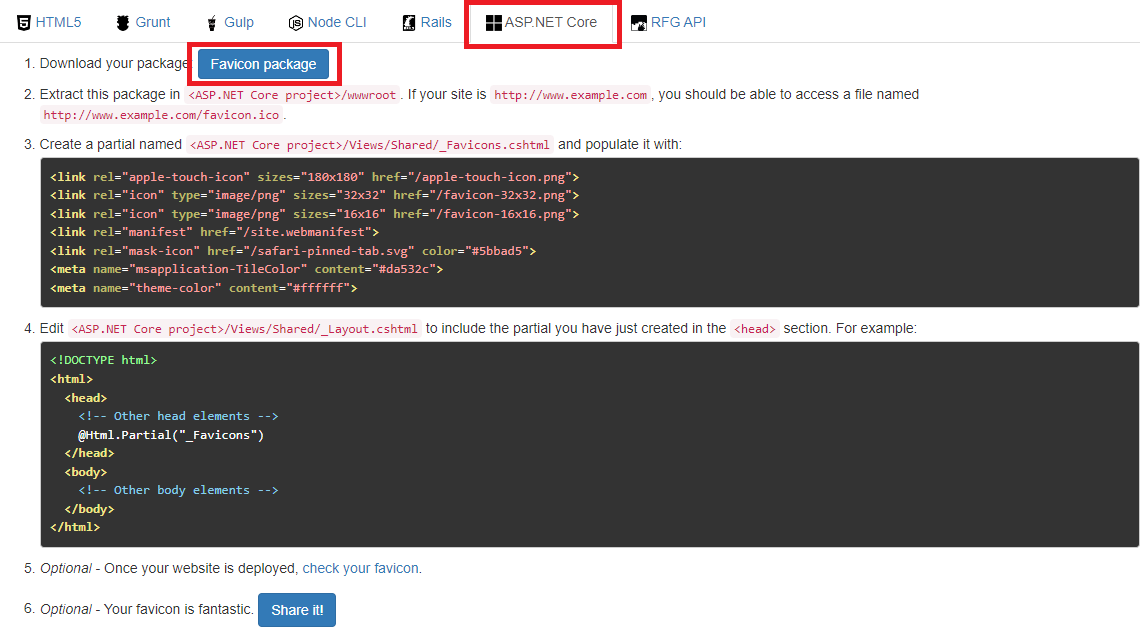Go to the Node CLI tab
The height and width of the screenshot is (629, 1144).
point(328,23)
